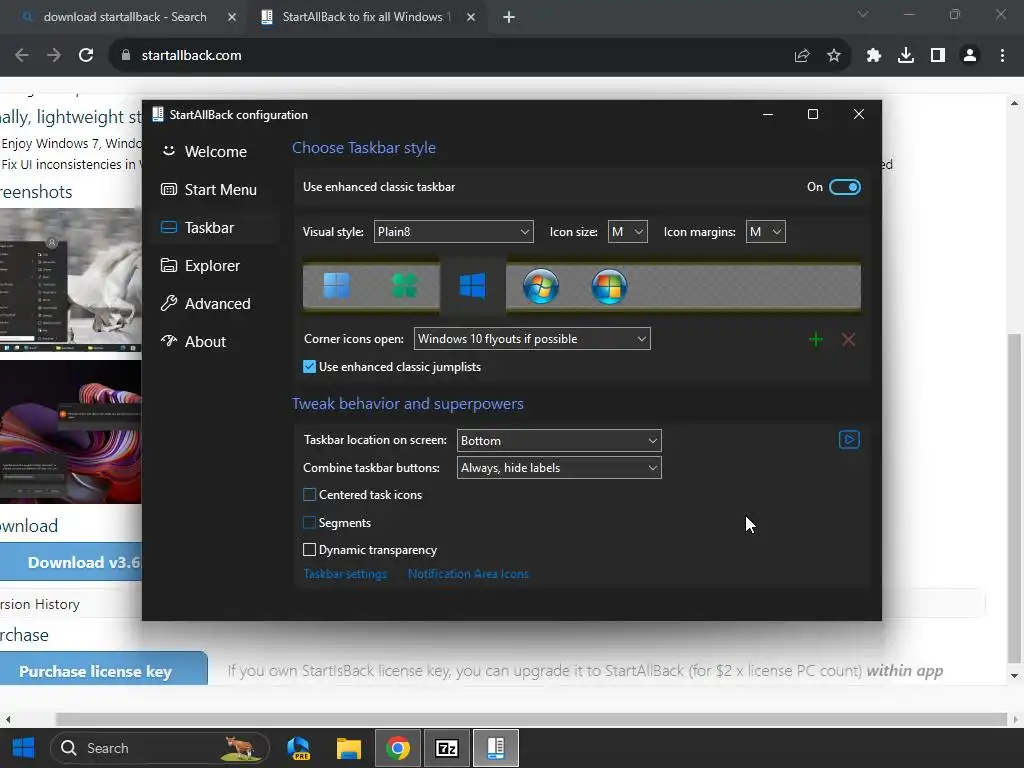The width and height of the screenshot is (1024, 768).
Task: Bookmark this page with the star
Action: [x=834, y=56]
